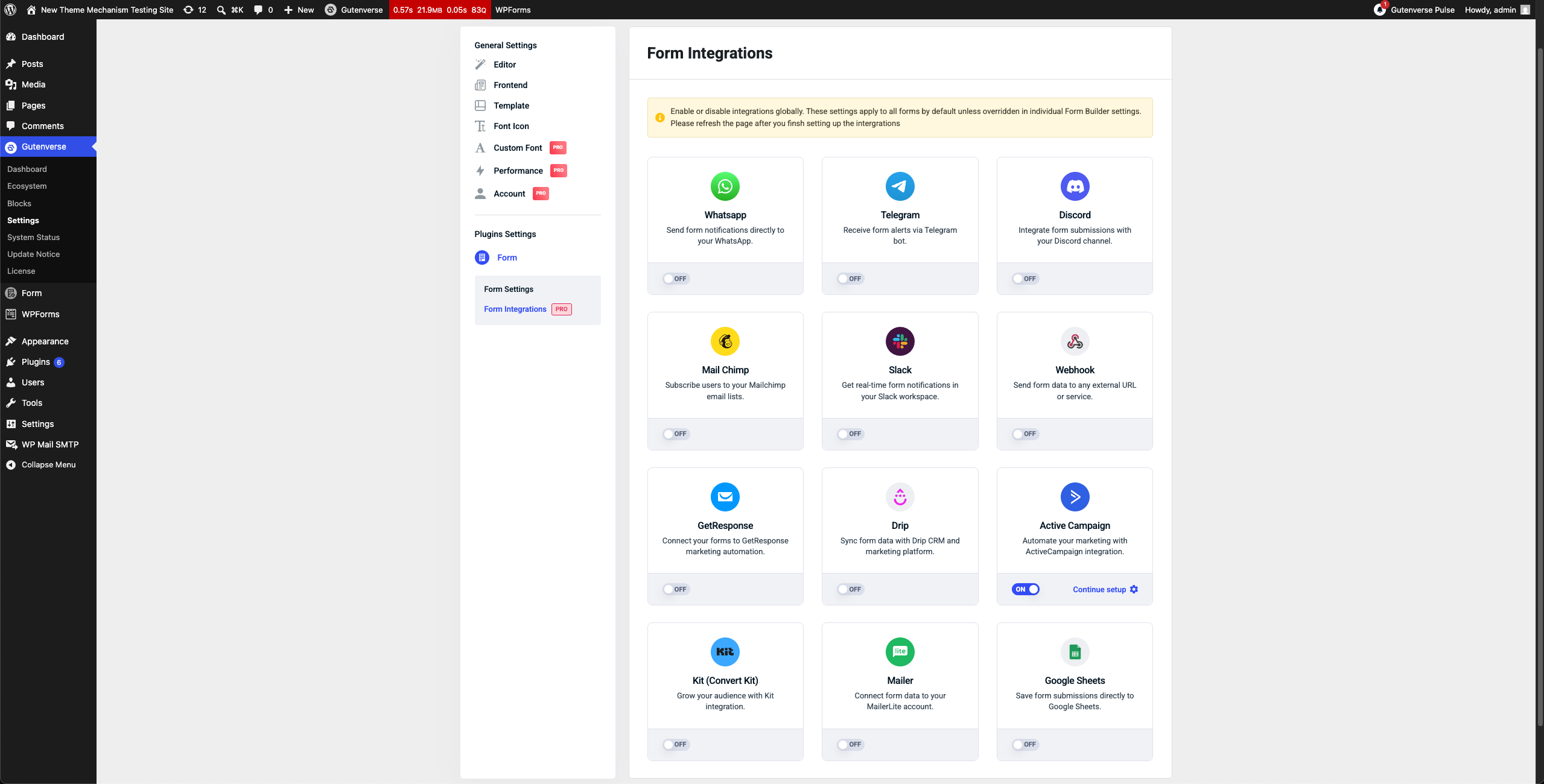This screenshot has width=1544, height=784.
Task: Click the Telegram integration icon
Action: coord(900,186)
